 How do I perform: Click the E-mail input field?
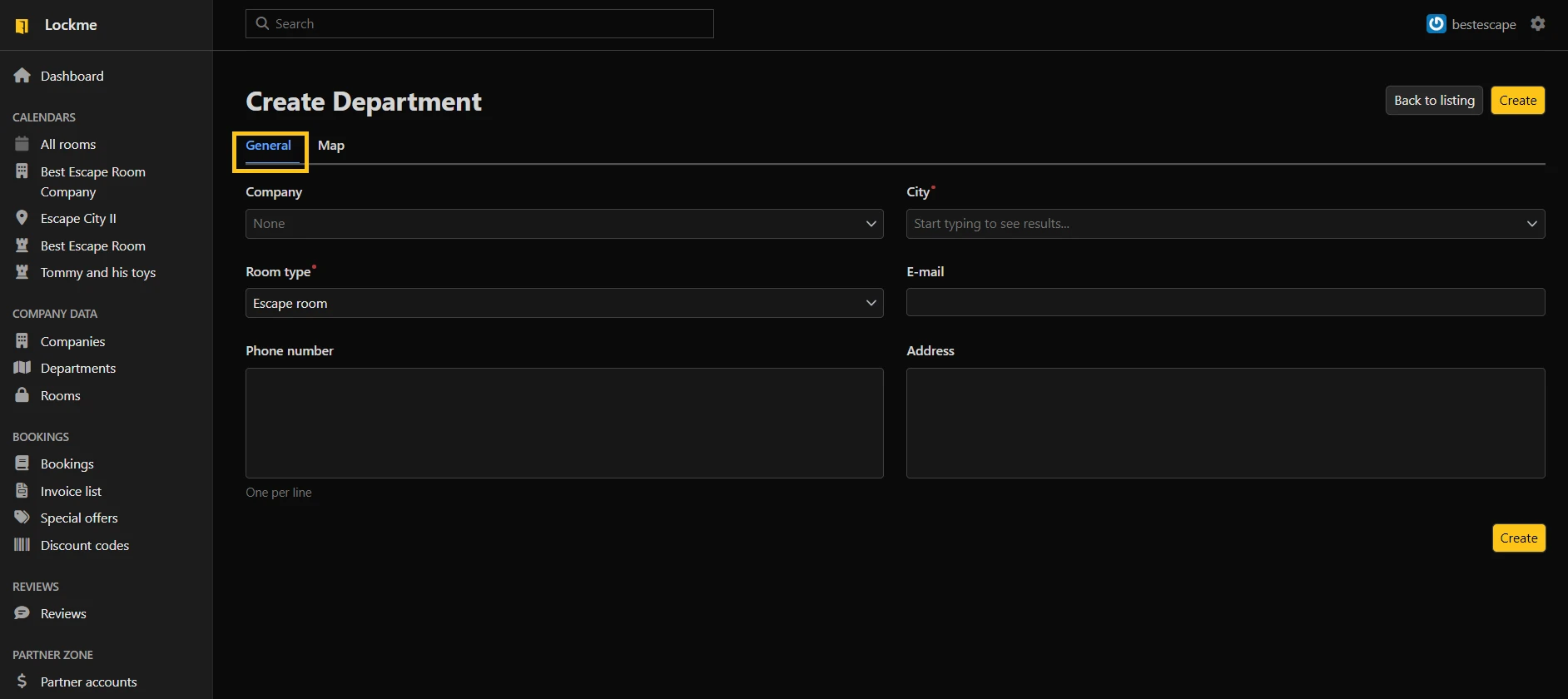(1224, 302)
